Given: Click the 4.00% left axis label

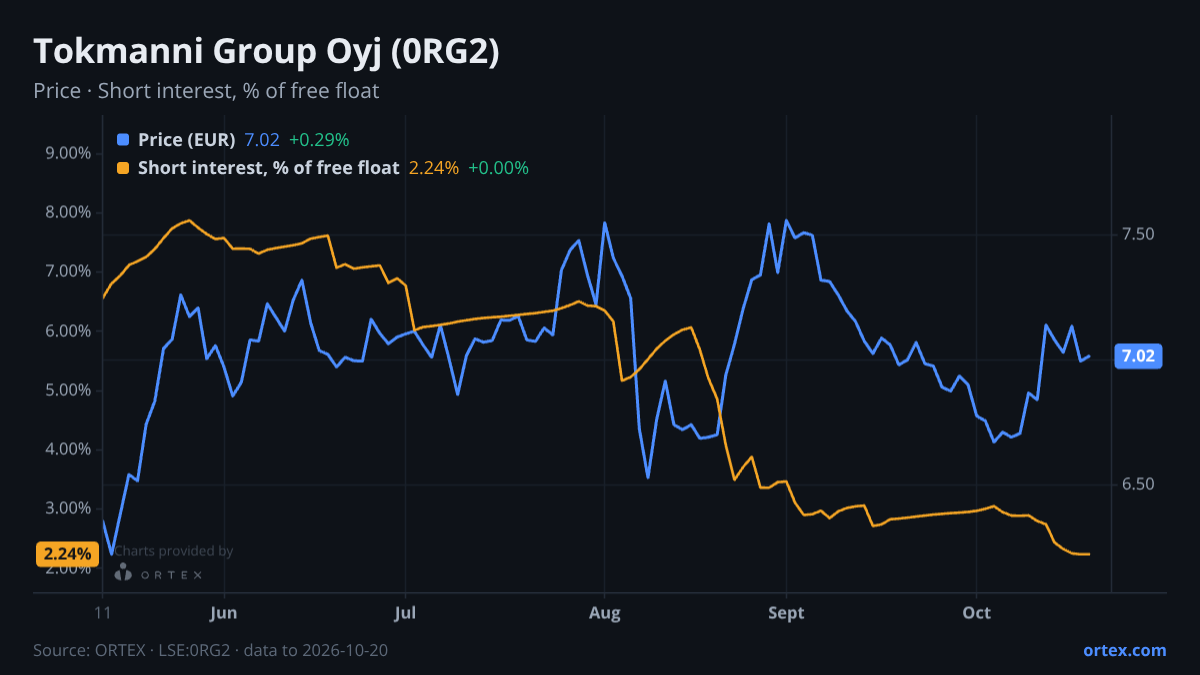Looking at the screenshot, I should 69,449.
